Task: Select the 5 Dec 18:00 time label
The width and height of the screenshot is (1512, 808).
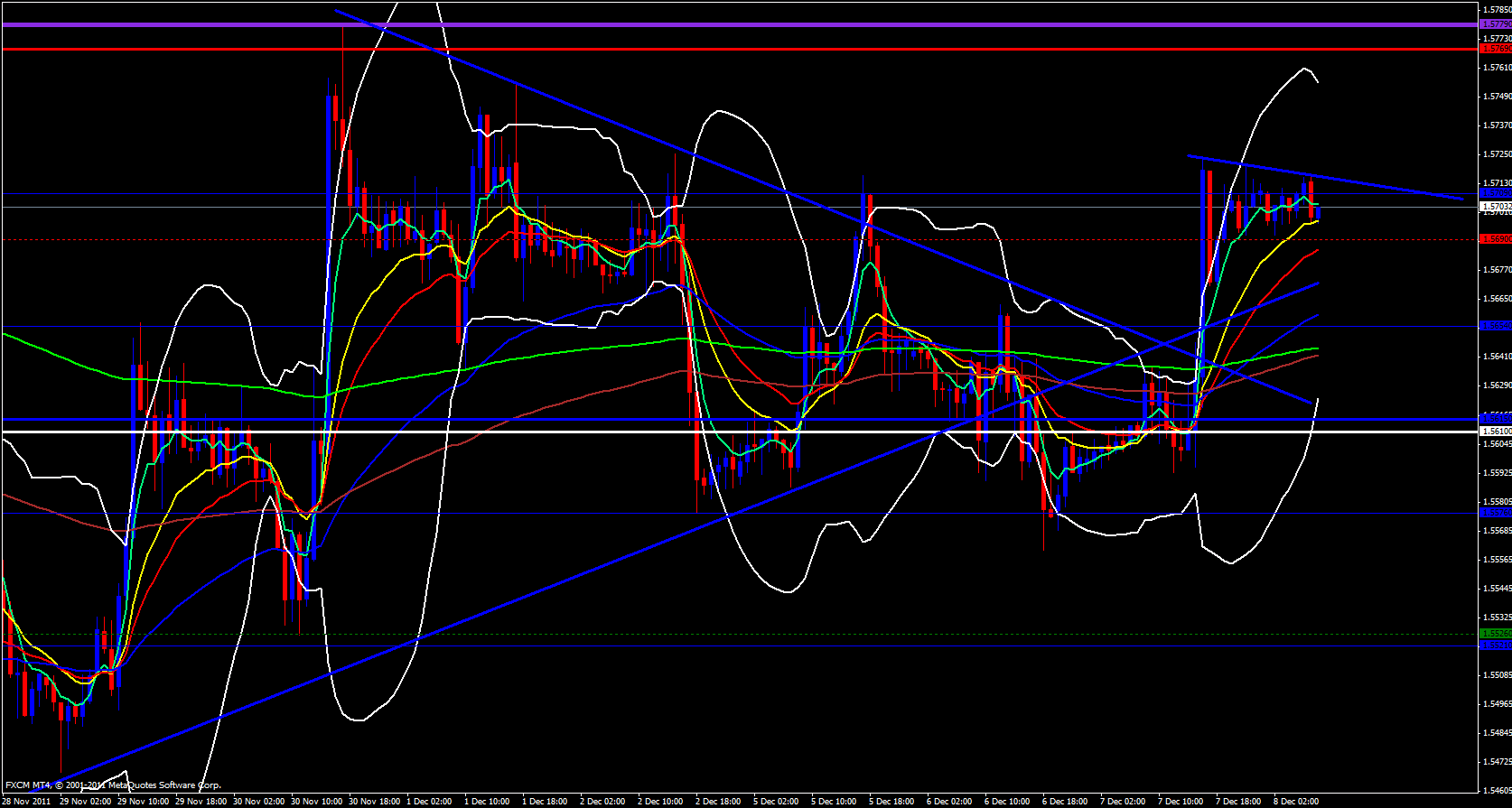Action: pyautogui.click(x=891, y=801)
